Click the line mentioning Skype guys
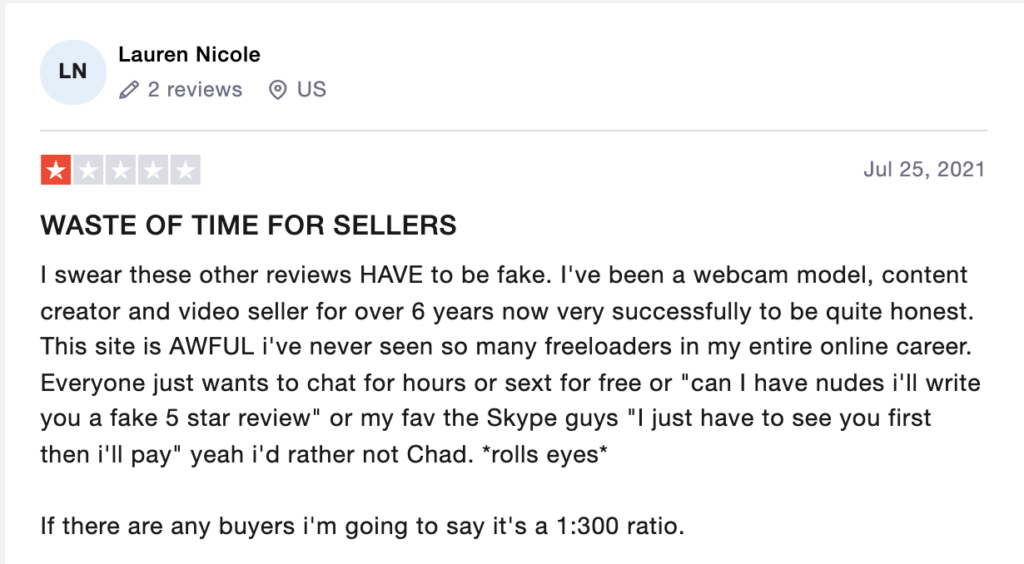 pos(485,418)
